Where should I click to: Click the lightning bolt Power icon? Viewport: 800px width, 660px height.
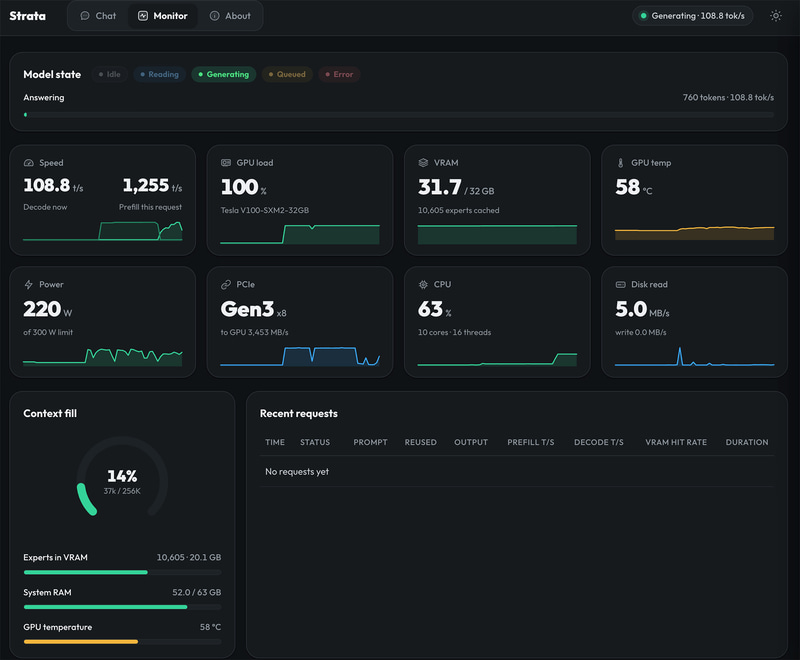pyautogui.click(x=29, y=284)
